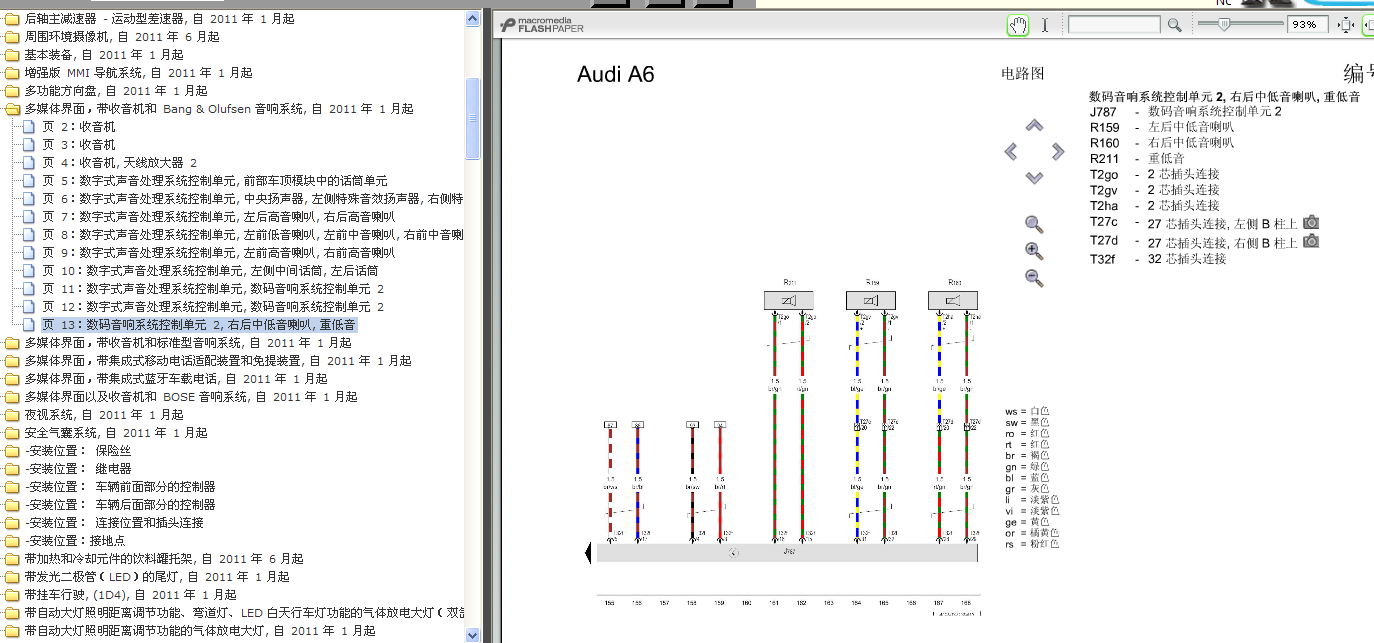Click the search magnifier icon in toolbar
Viewport: 1374px width, 643px height.
pos(1175,25)
